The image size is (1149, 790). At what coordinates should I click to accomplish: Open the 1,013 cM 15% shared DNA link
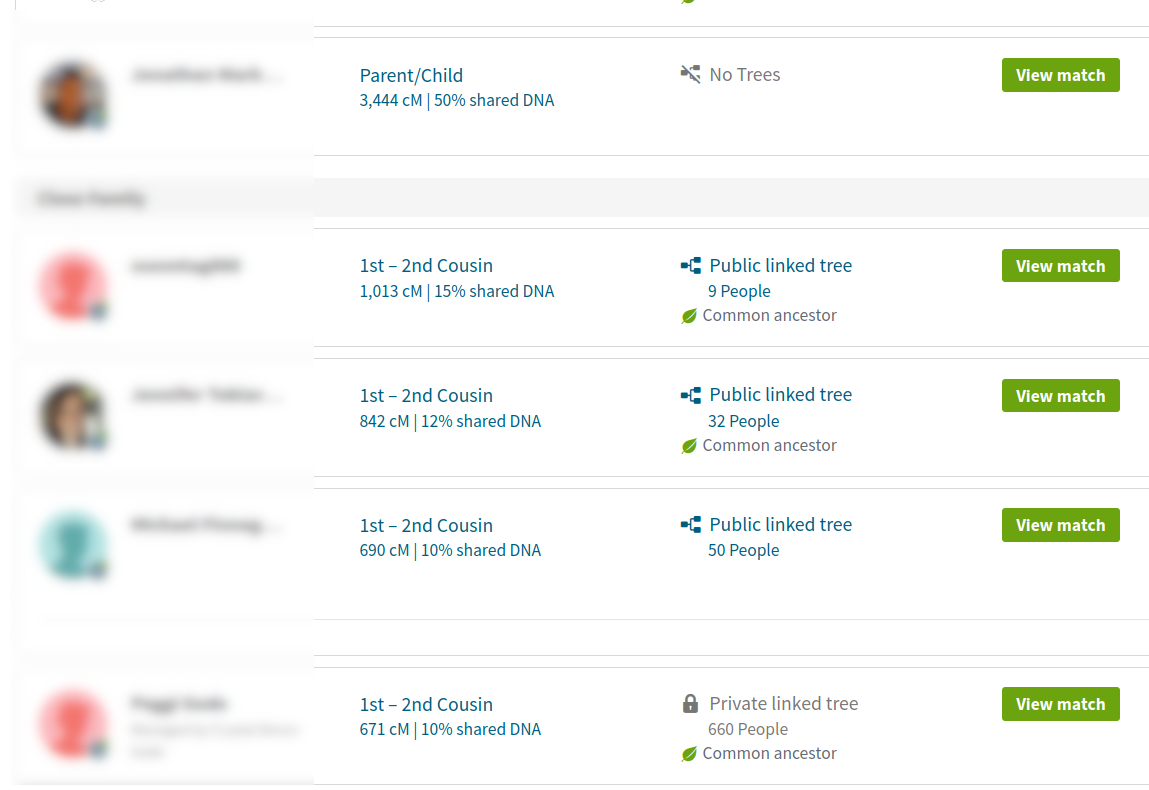[456, 292]
